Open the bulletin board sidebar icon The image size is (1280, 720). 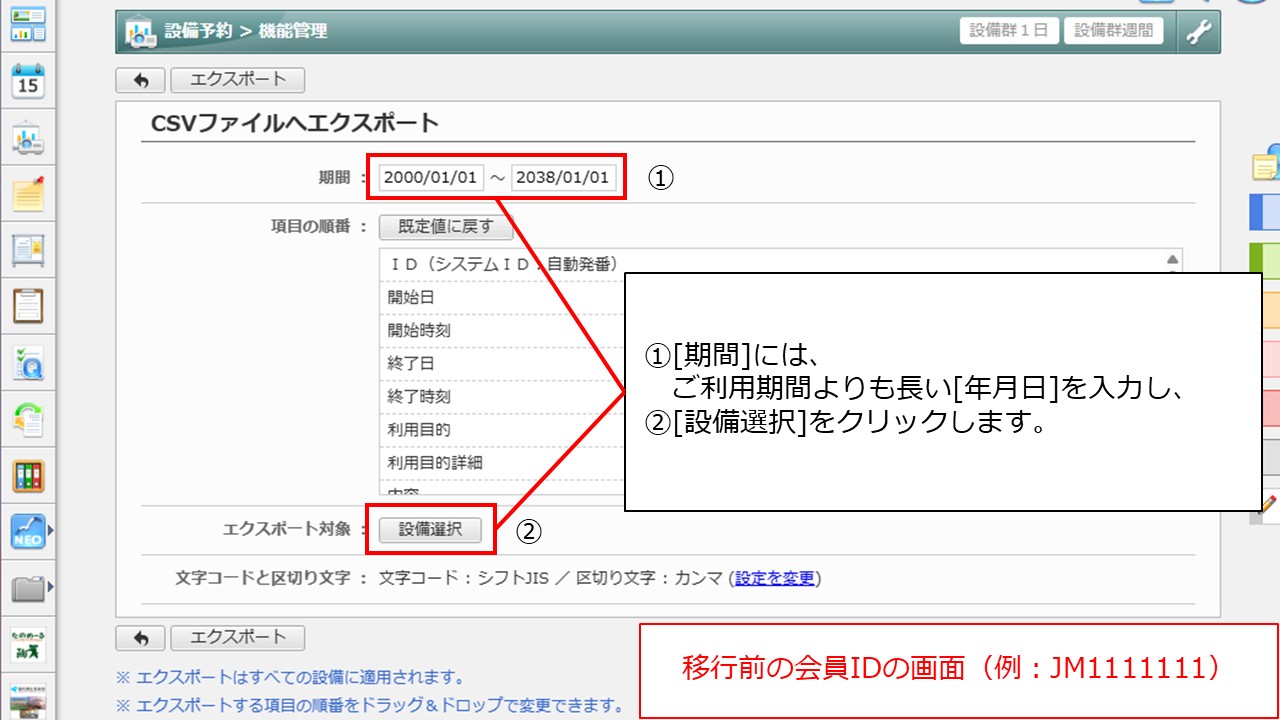tap(28, 250)
